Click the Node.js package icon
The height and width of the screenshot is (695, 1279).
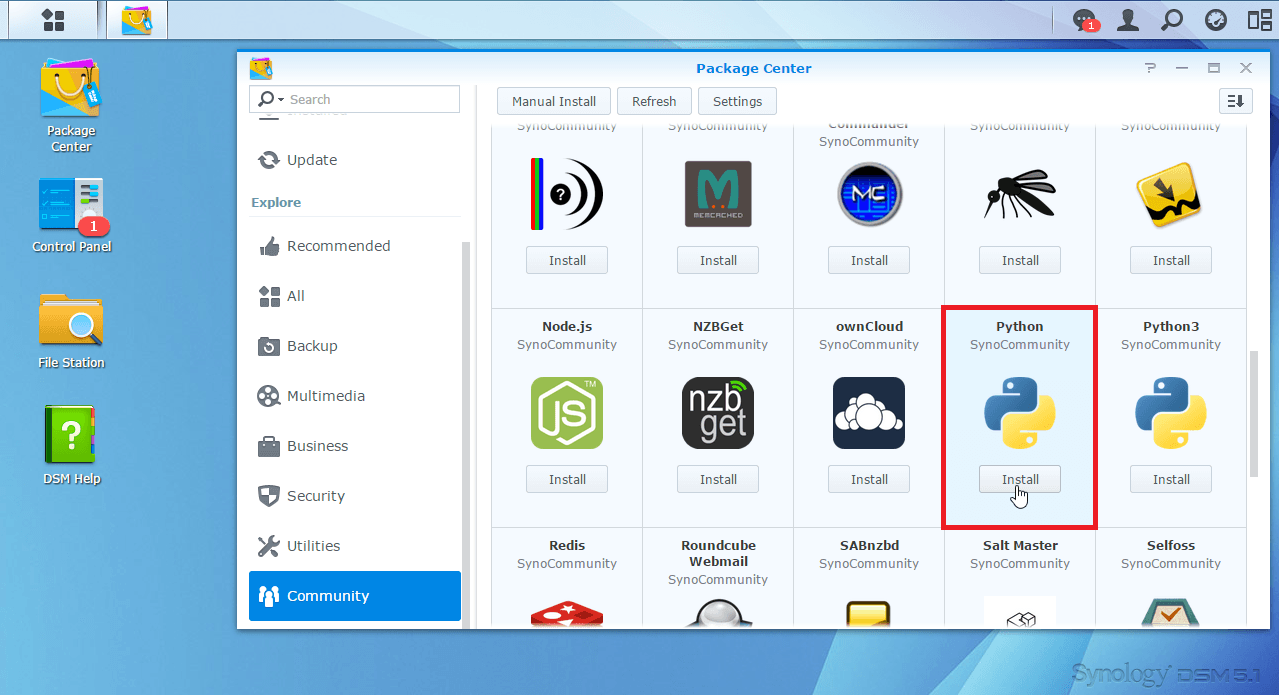coord(567,413)
